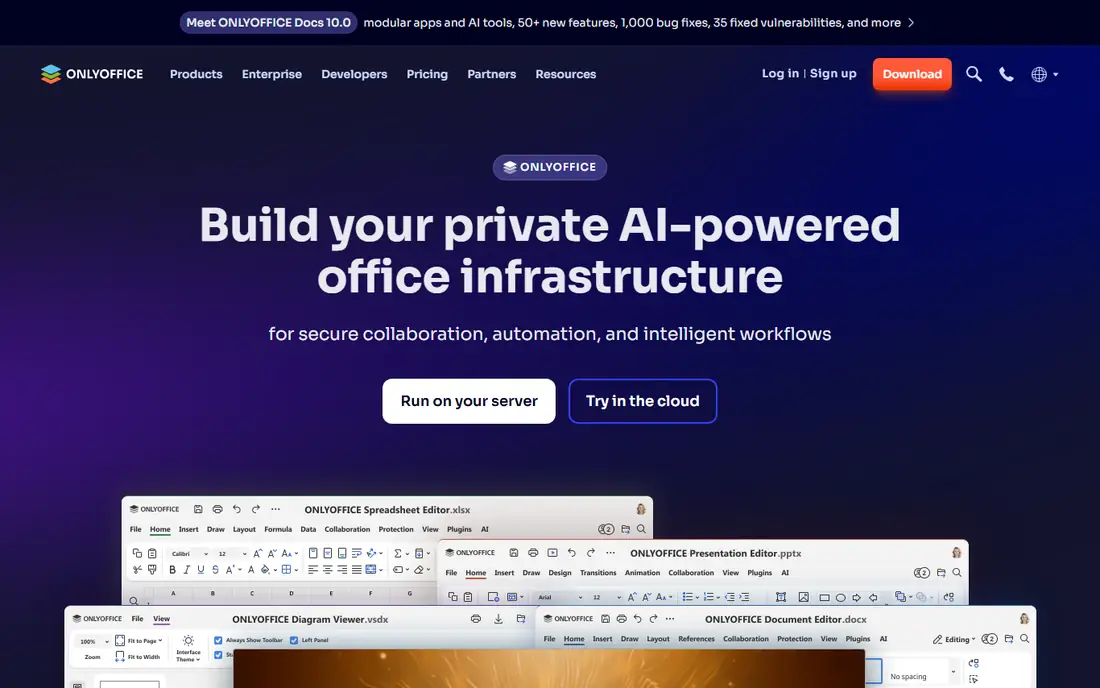The height and width of the screenshot is (688, 1100).
Task: Click Italic icon in Spreadsheet Editor
Action: tap(187, 569)
